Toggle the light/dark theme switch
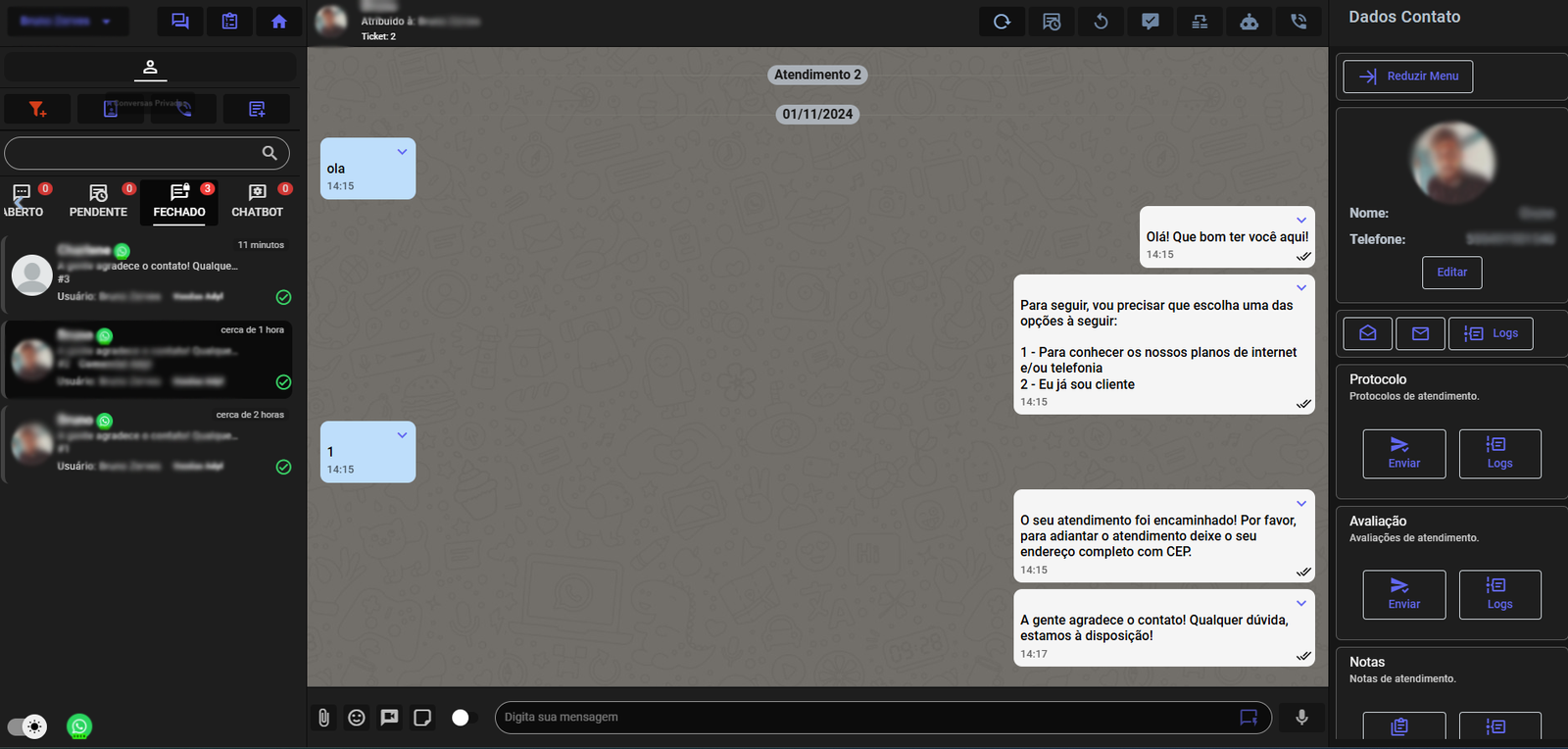Image resolution: width=1568 pixels, height=749 pixels. click(26, 726)
